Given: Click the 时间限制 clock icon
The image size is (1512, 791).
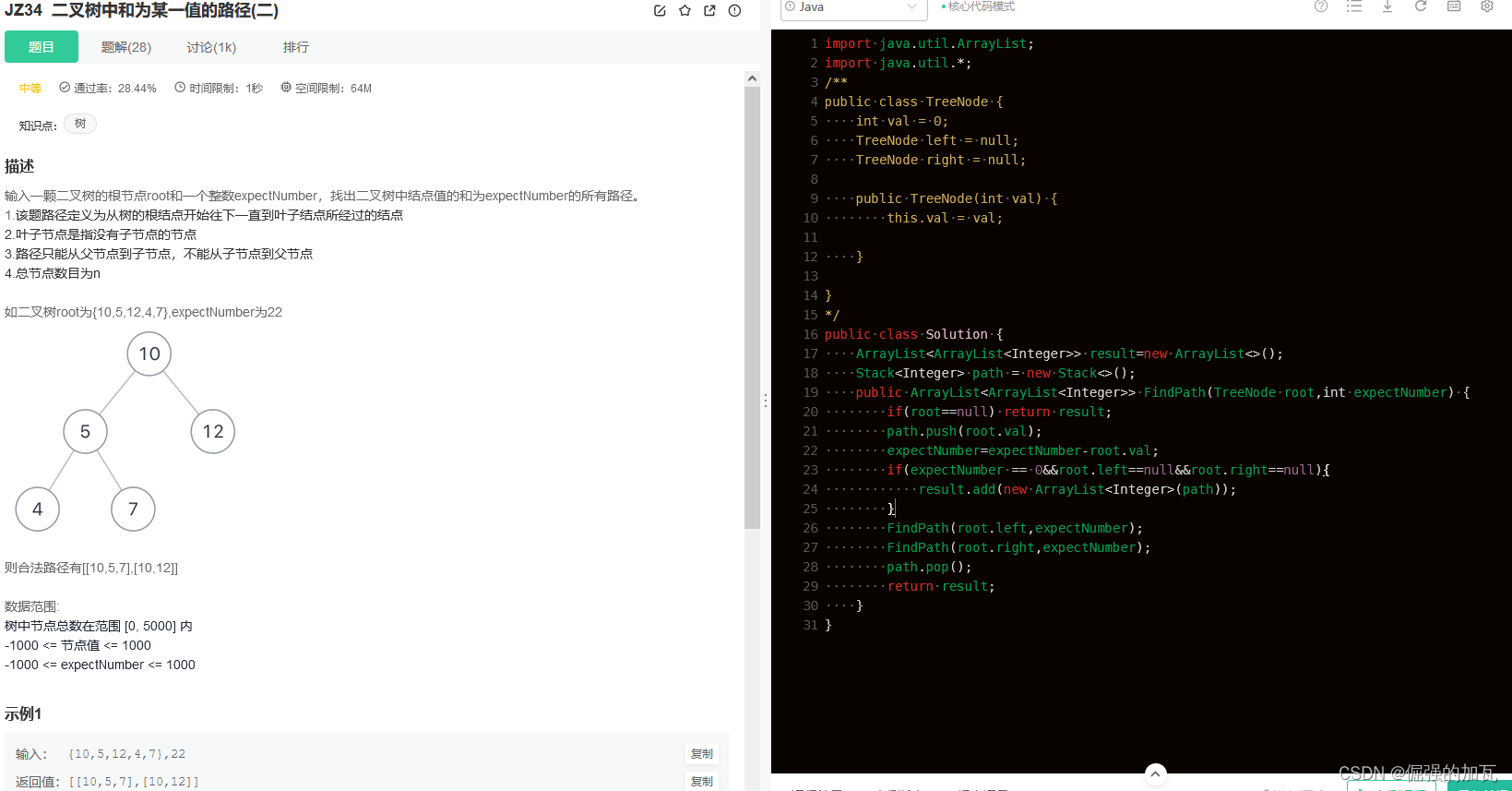Looking at the screenshot, I should tap(180, 88).
